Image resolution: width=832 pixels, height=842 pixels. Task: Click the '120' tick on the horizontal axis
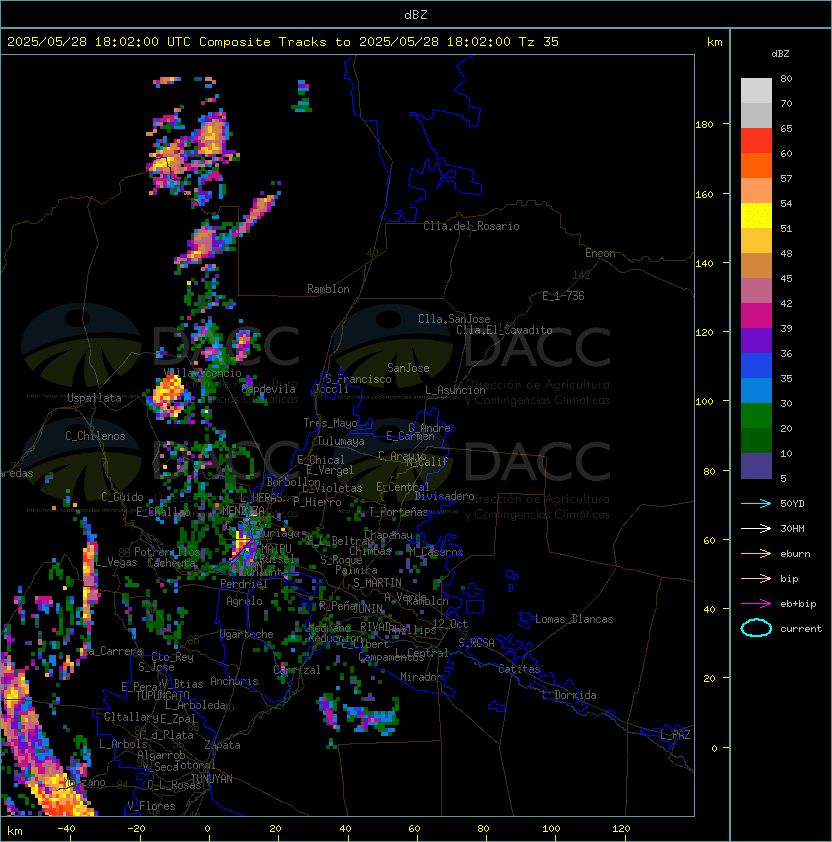pos(621,829)
